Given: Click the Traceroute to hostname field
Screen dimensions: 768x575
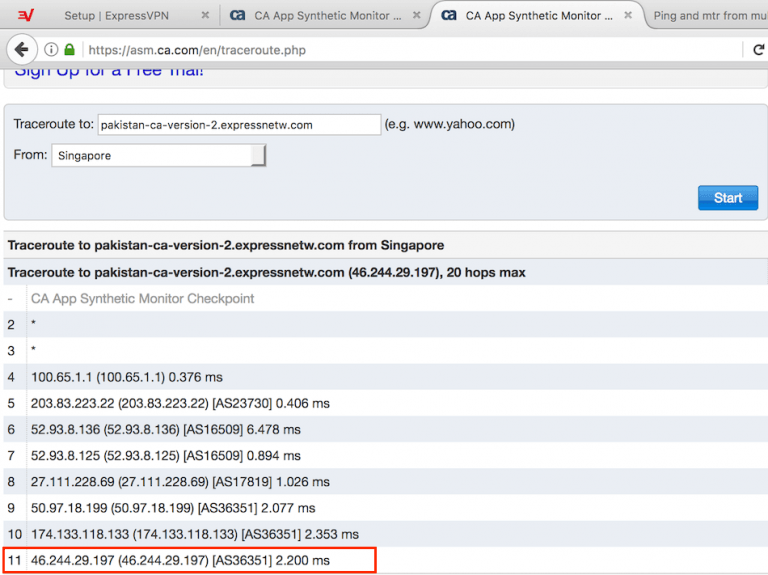Looking at the screenshot, I should tap(239, 125).
